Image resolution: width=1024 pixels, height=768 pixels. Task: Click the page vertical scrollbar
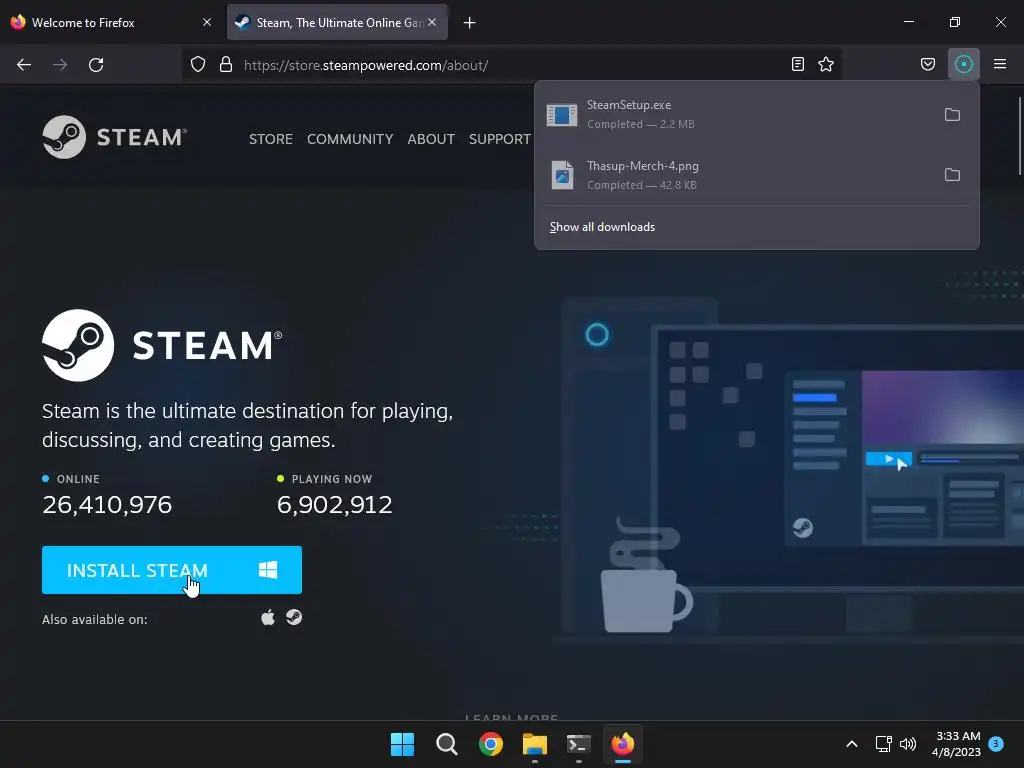[1019, 136]
